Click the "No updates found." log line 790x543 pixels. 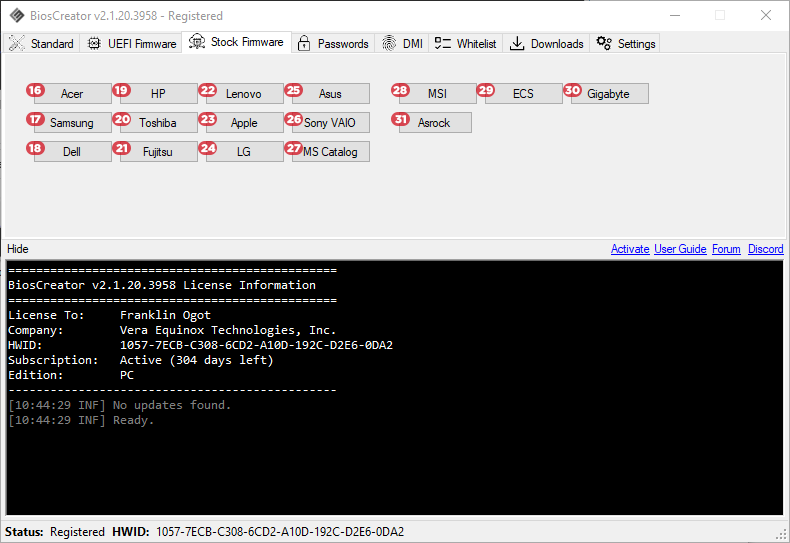[172, 405]
